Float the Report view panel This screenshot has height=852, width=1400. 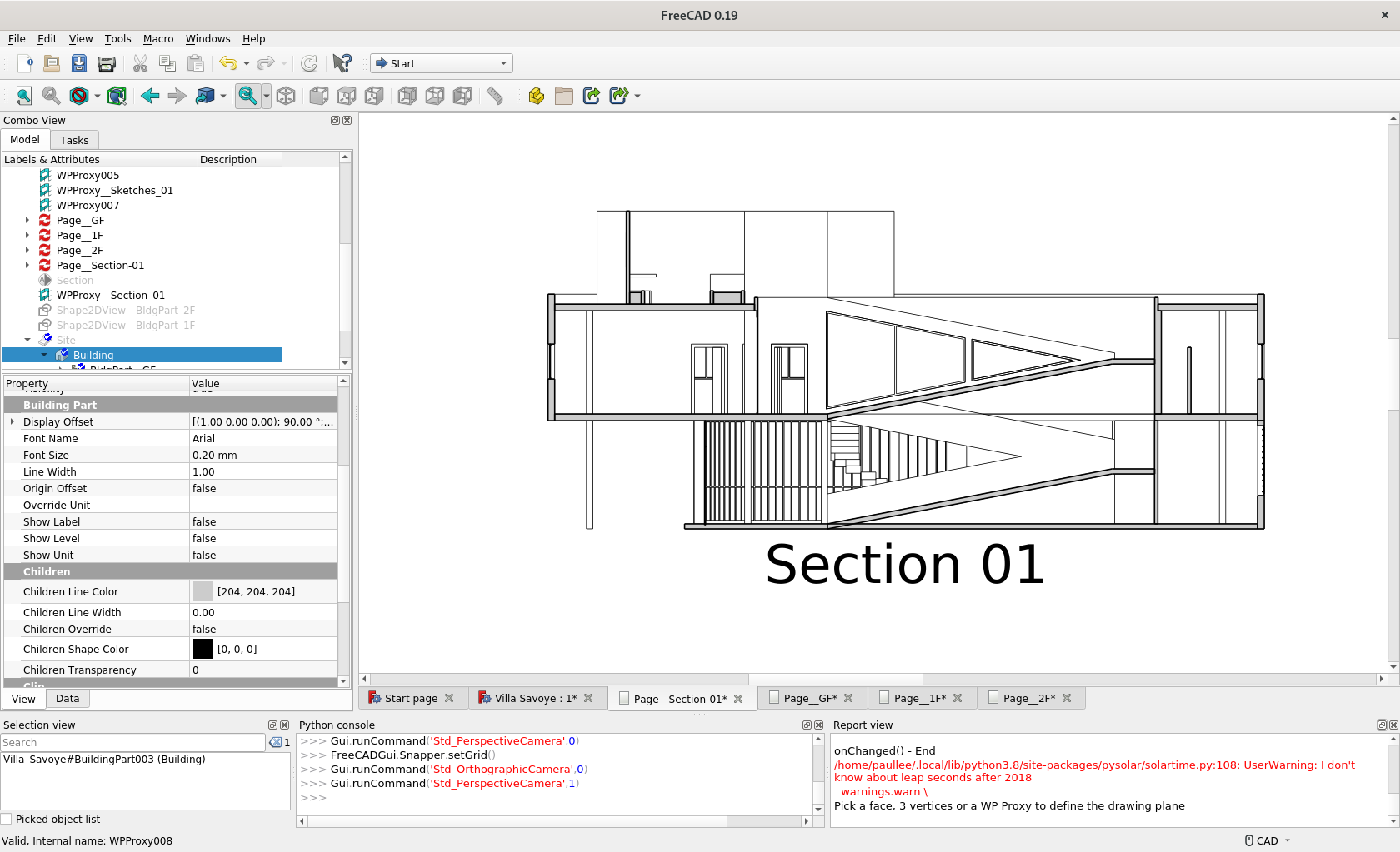point(1381,725)
